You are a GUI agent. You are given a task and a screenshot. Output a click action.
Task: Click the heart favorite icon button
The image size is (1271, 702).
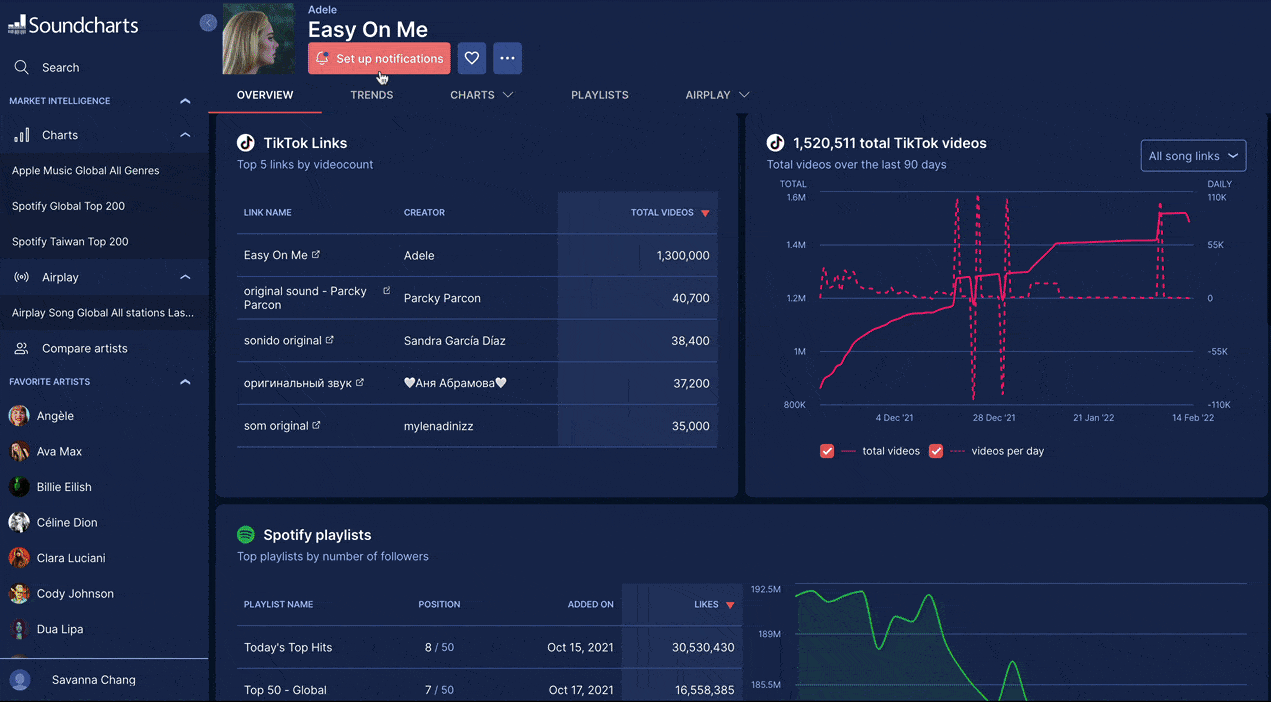click(x=472, y=58)
